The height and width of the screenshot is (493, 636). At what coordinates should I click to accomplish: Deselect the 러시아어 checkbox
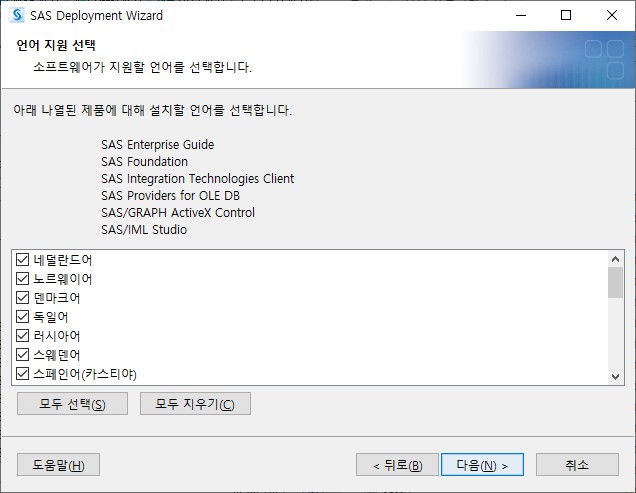coord(22,336)
